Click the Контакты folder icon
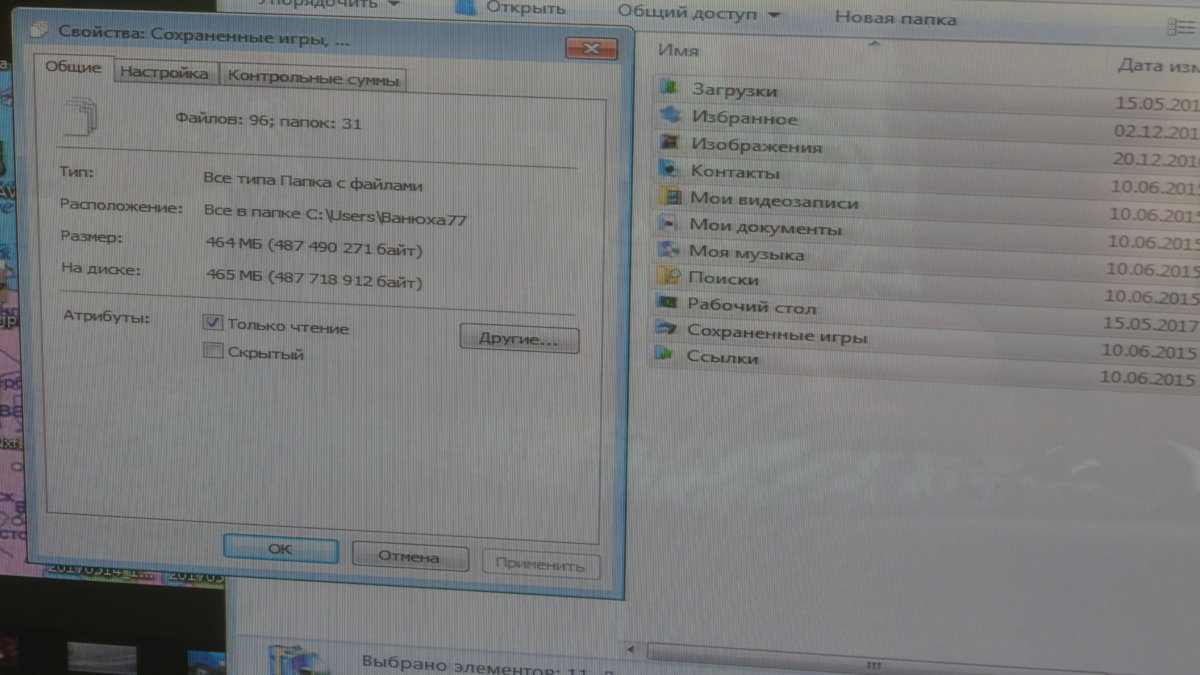The width and height of the screenshot is (1200, 675). pyautogui.click(x=670, y=170)
